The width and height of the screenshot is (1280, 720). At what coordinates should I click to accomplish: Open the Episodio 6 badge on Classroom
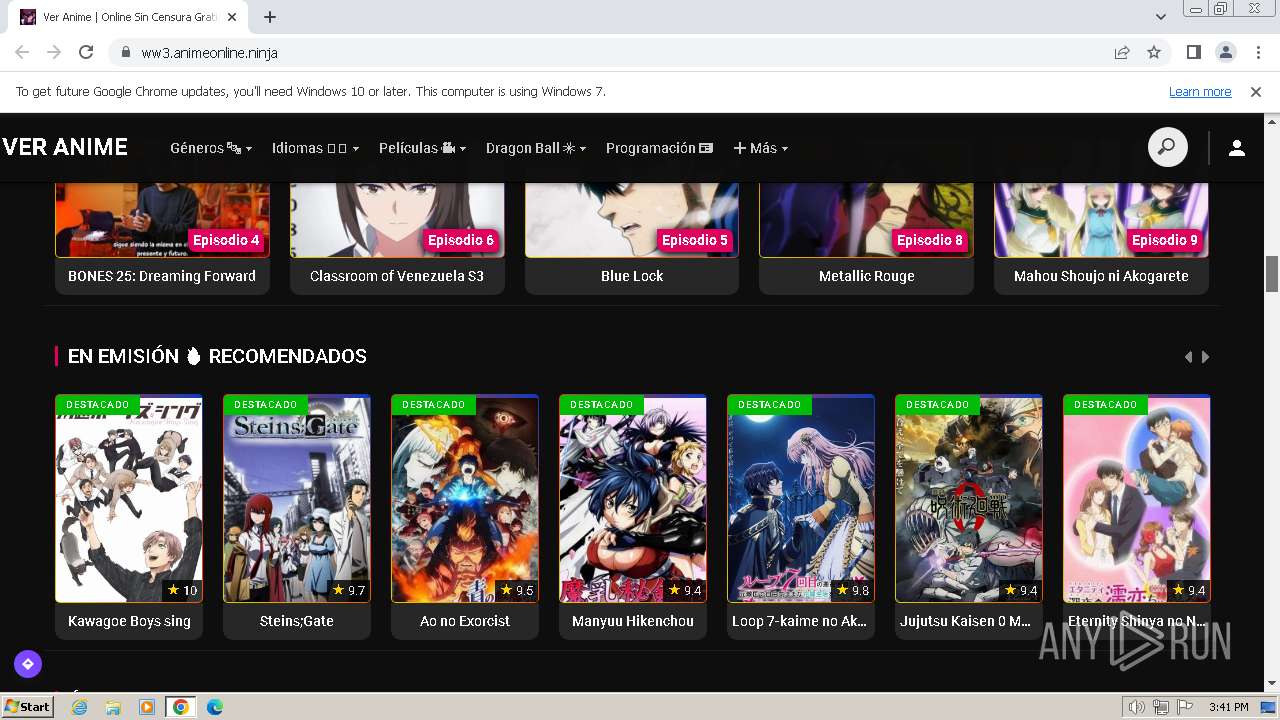coord(461,240)
